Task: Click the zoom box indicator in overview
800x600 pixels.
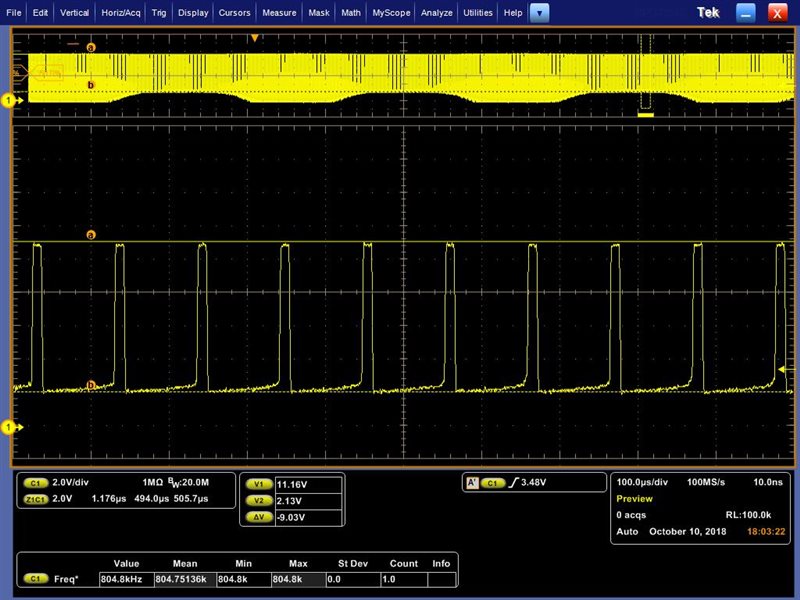Action: click(646, 71)
